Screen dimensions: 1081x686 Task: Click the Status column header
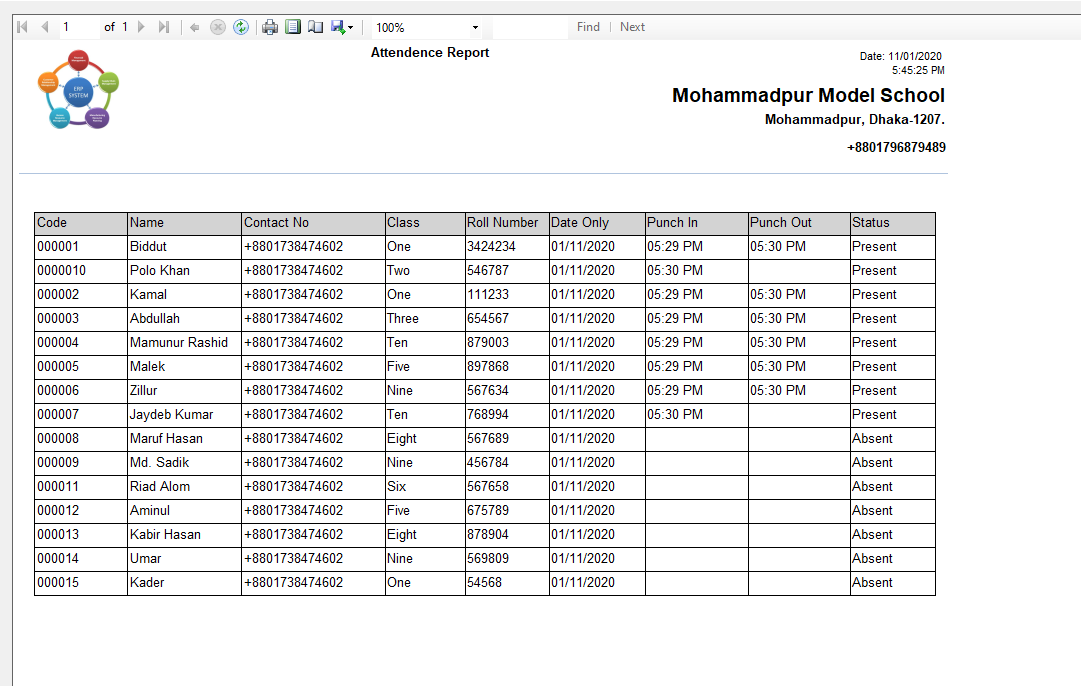point(893,223)
